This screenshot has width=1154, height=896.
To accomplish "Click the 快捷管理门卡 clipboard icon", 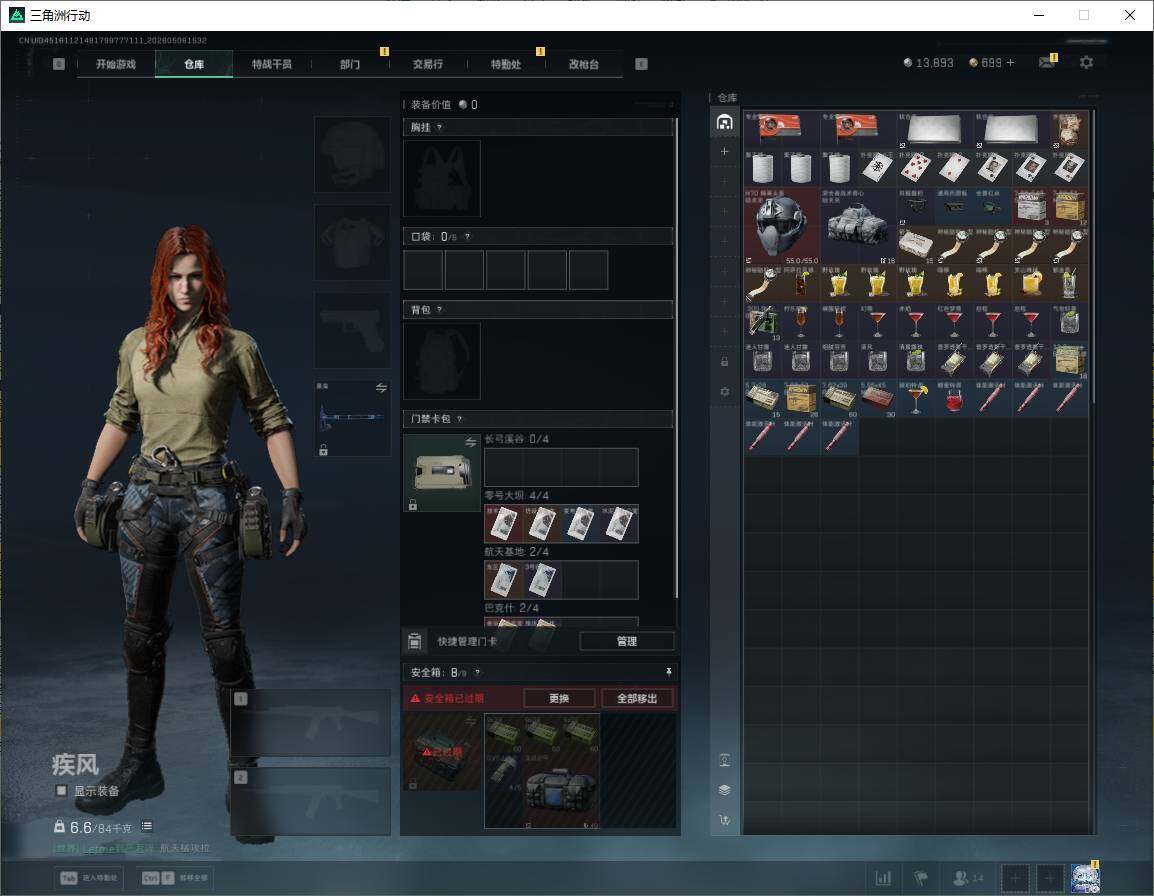I will [414, 641].
